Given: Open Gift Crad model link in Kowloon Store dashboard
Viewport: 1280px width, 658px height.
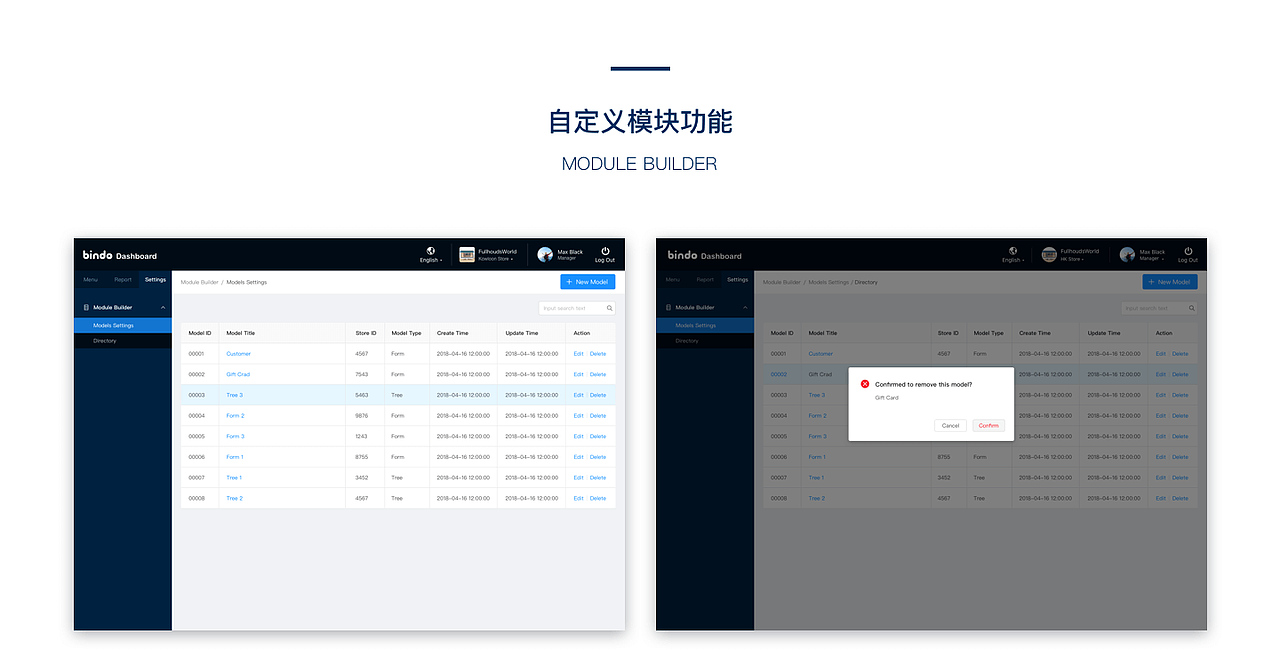Looking at the screenshot, I should coord(238,374).
